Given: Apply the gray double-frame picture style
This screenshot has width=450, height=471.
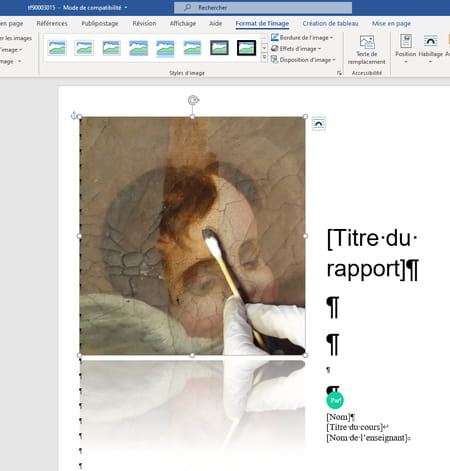Looking at the screenshot, I should (x=219, y=48).
